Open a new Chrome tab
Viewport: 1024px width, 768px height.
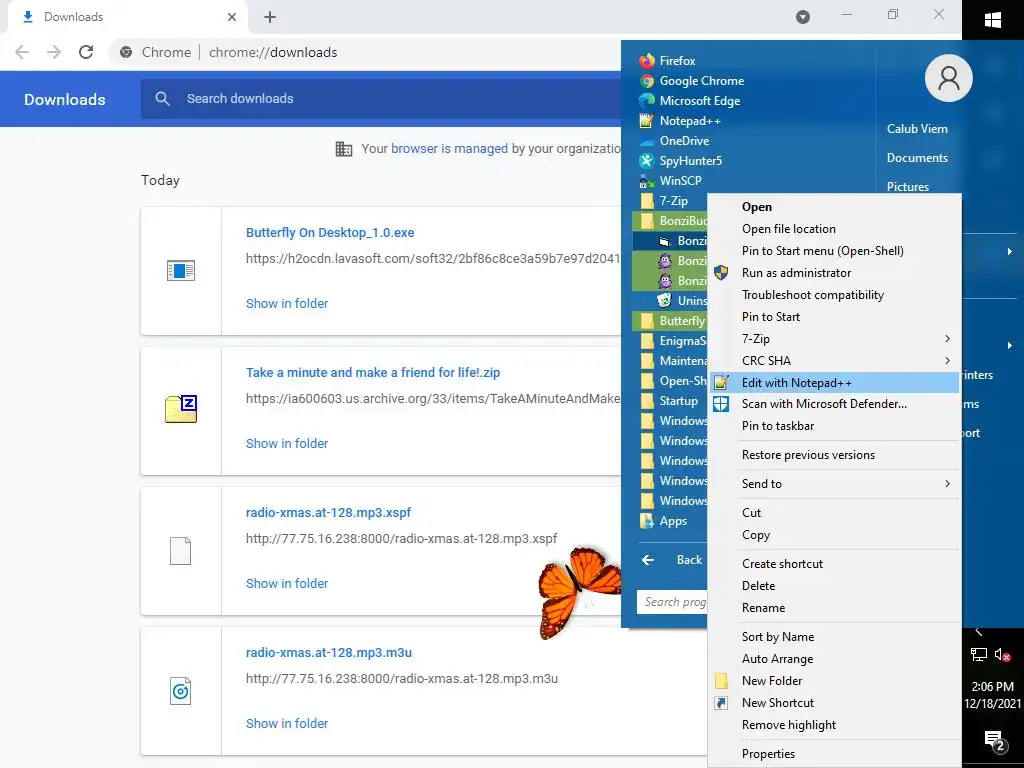click(x=270, y=17)
